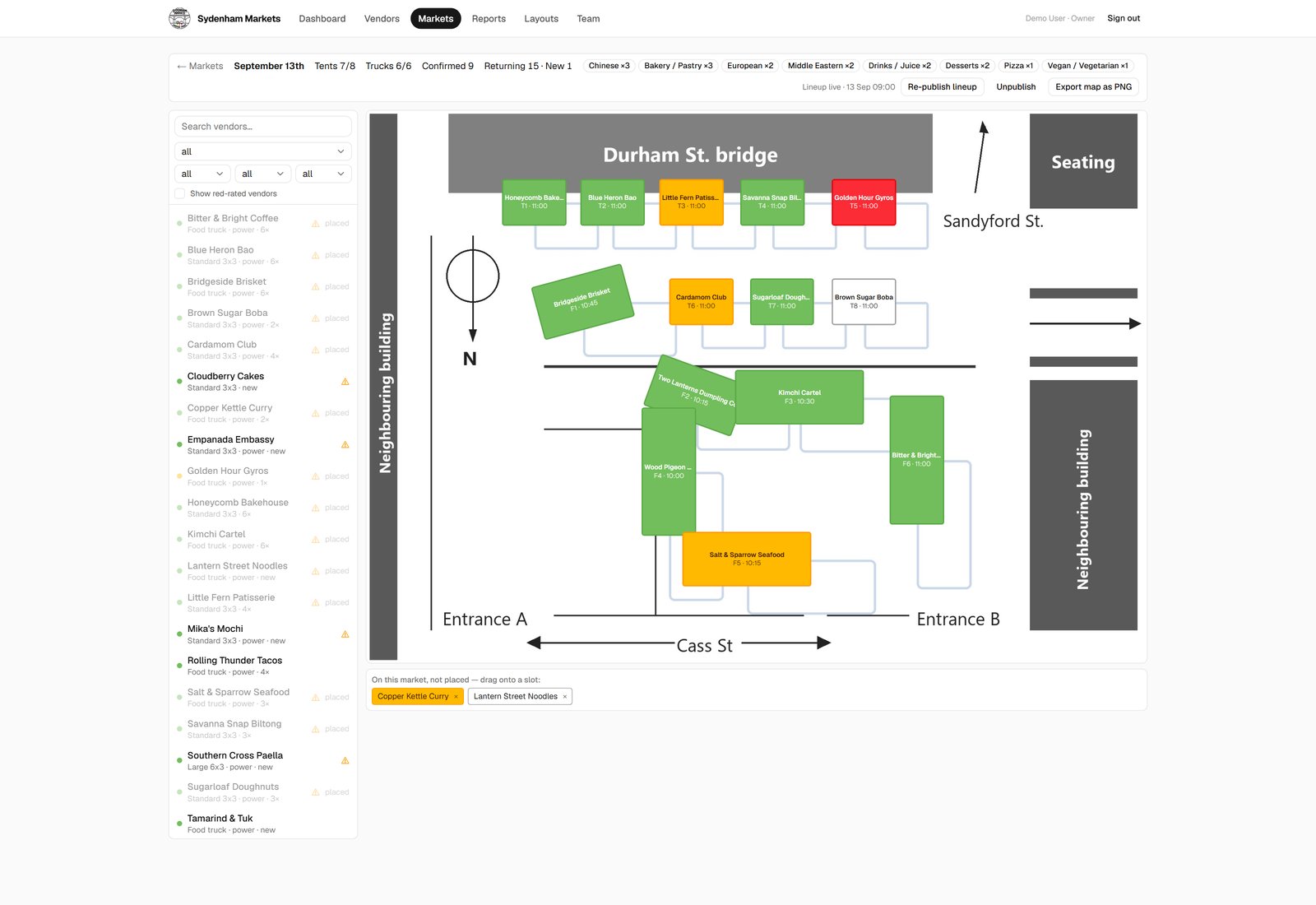
Task: Click warning icon beside Empanada Embassy
Action: pos(345,445)
